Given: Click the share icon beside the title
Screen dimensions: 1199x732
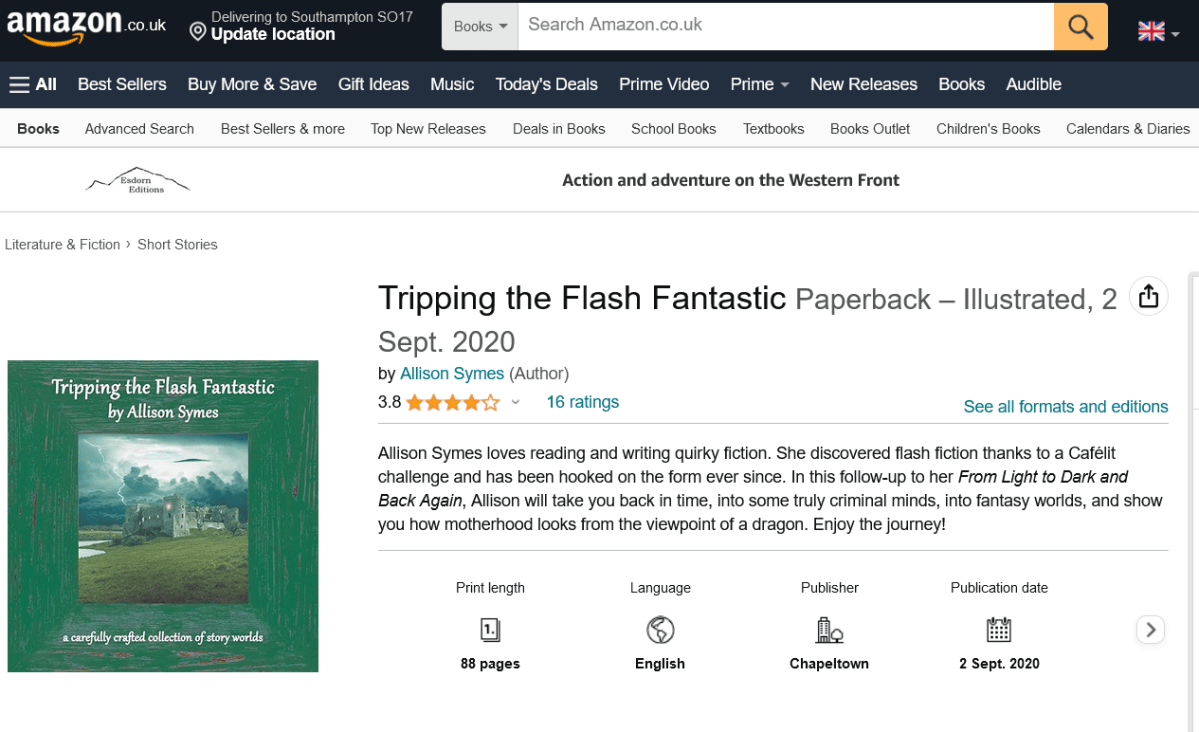Looking at the screenshot, I should pyautogui.click(x=1148, y=297).
